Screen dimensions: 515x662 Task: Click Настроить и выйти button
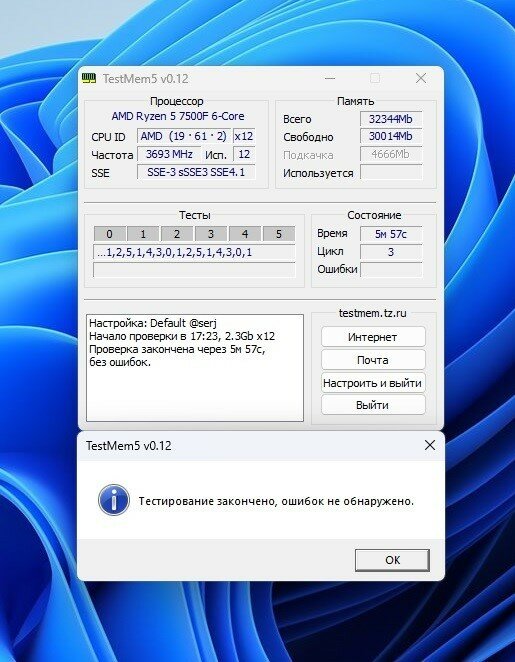tap(373, 383)
